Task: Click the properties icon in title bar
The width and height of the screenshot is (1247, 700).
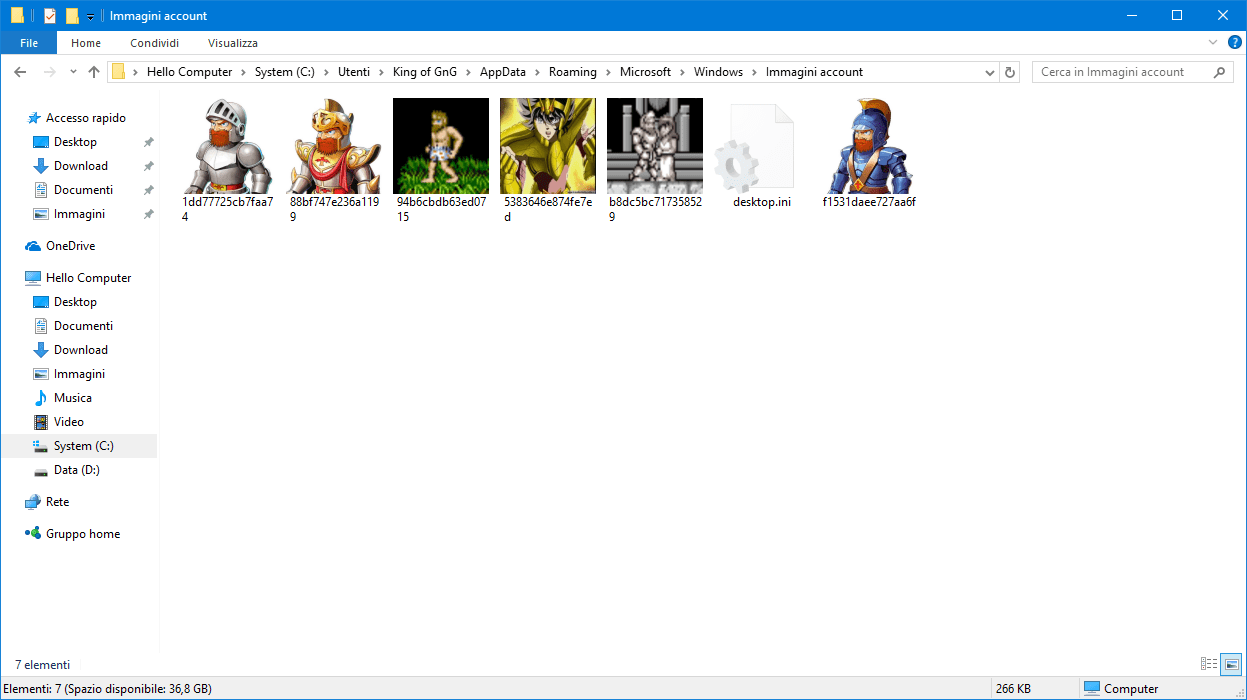Action: point(49,16)
